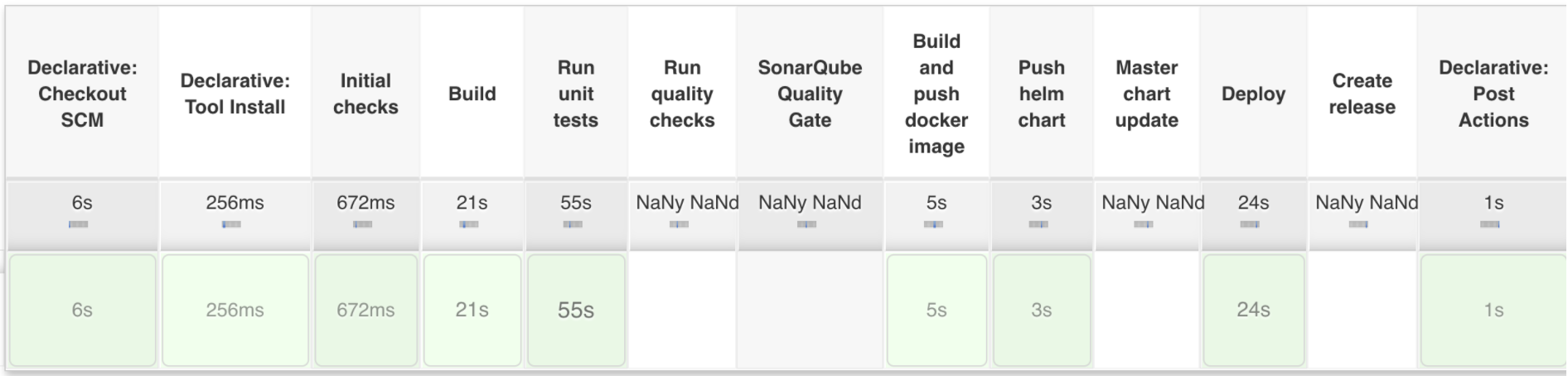Open the 55s Run unit tests cell
This screenshot has width=1568, height=376.
[x=576, y=310]
